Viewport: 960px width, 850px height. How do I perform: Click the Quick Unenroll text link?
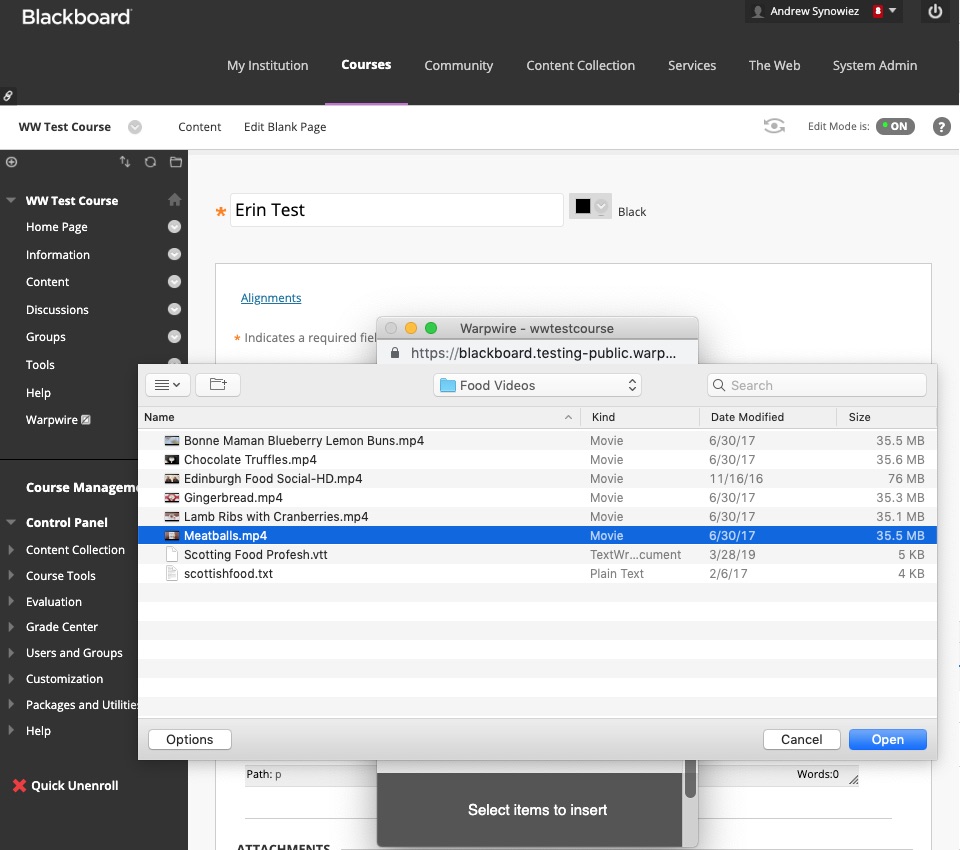(x=75, y=786)
